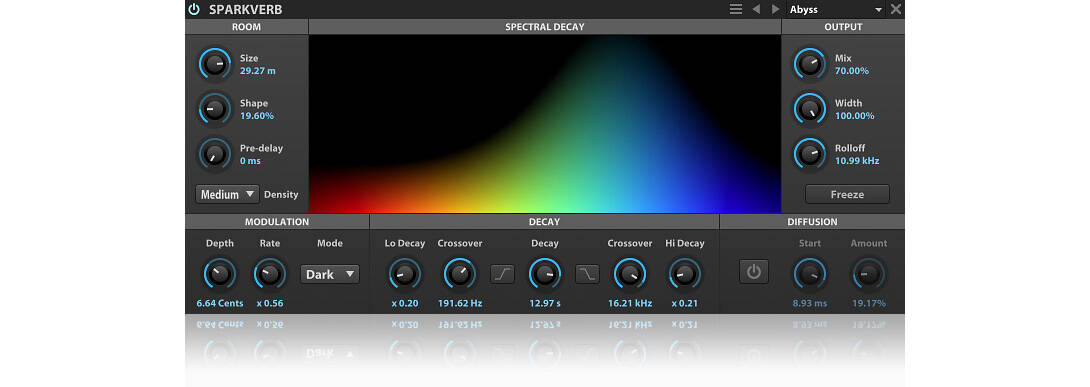Toggle the SPARKVERB plugin power icon

pos(194,10)
